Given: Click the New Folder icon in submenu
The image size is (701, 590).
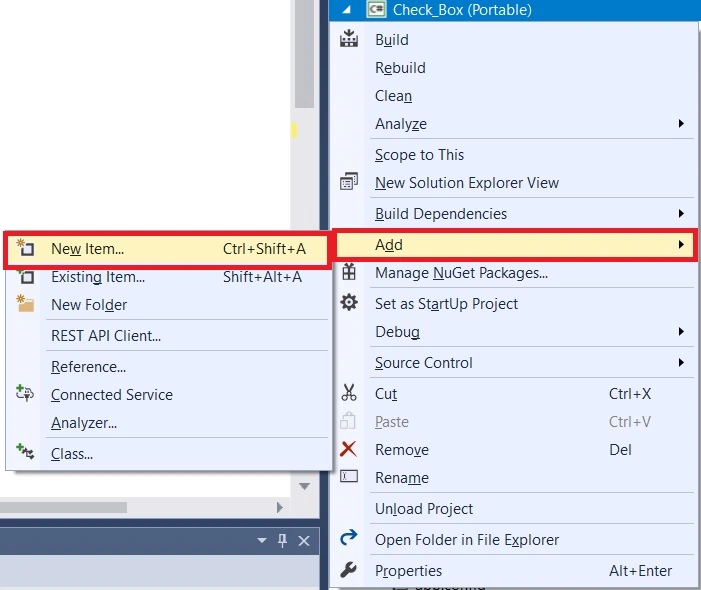Looking at the screenshot, I should pyautogui.click(x=25, y=303).
